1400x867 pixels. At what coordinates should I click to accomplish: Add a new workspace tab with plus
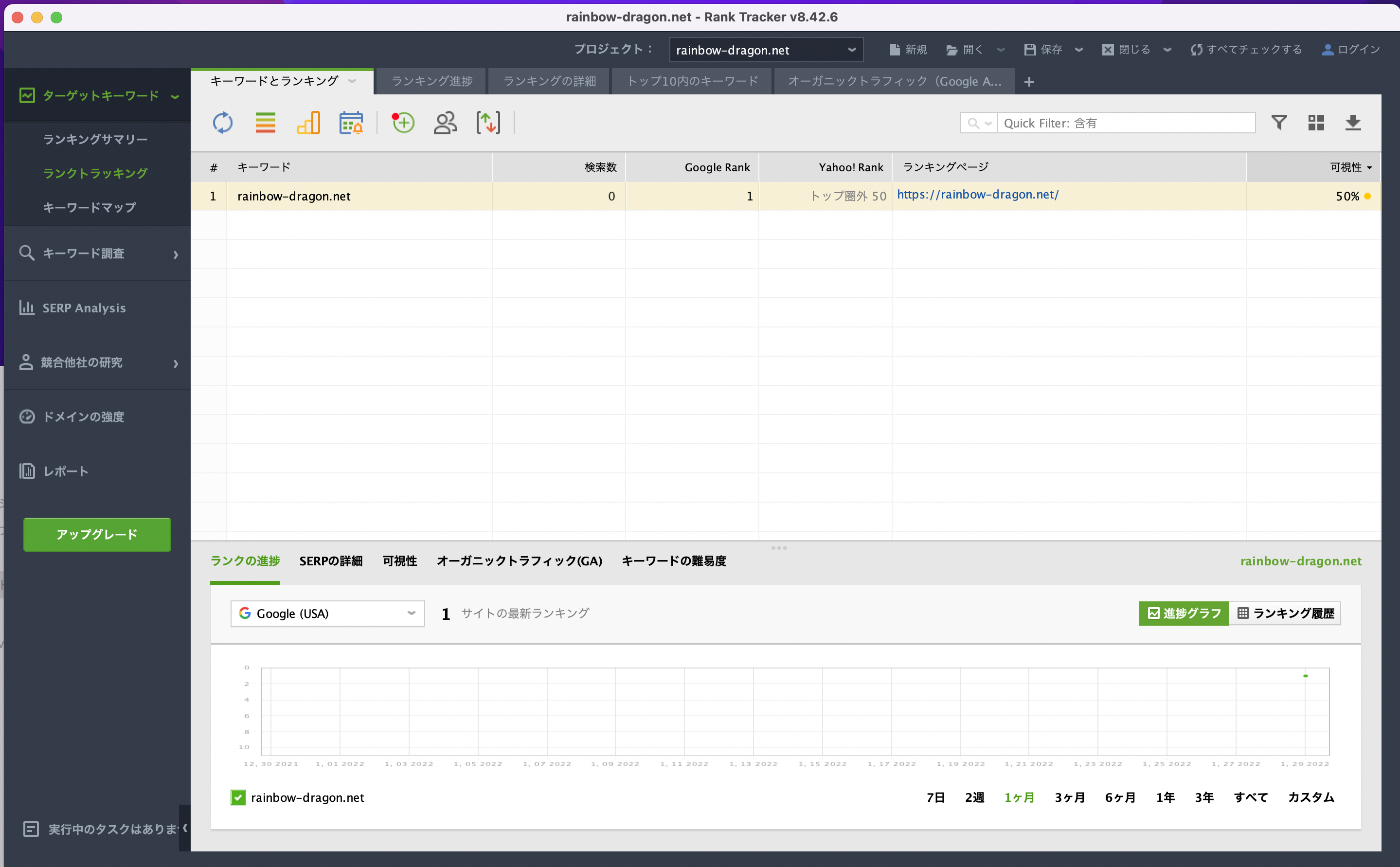pyautogui.click(x=1029, y=82)
